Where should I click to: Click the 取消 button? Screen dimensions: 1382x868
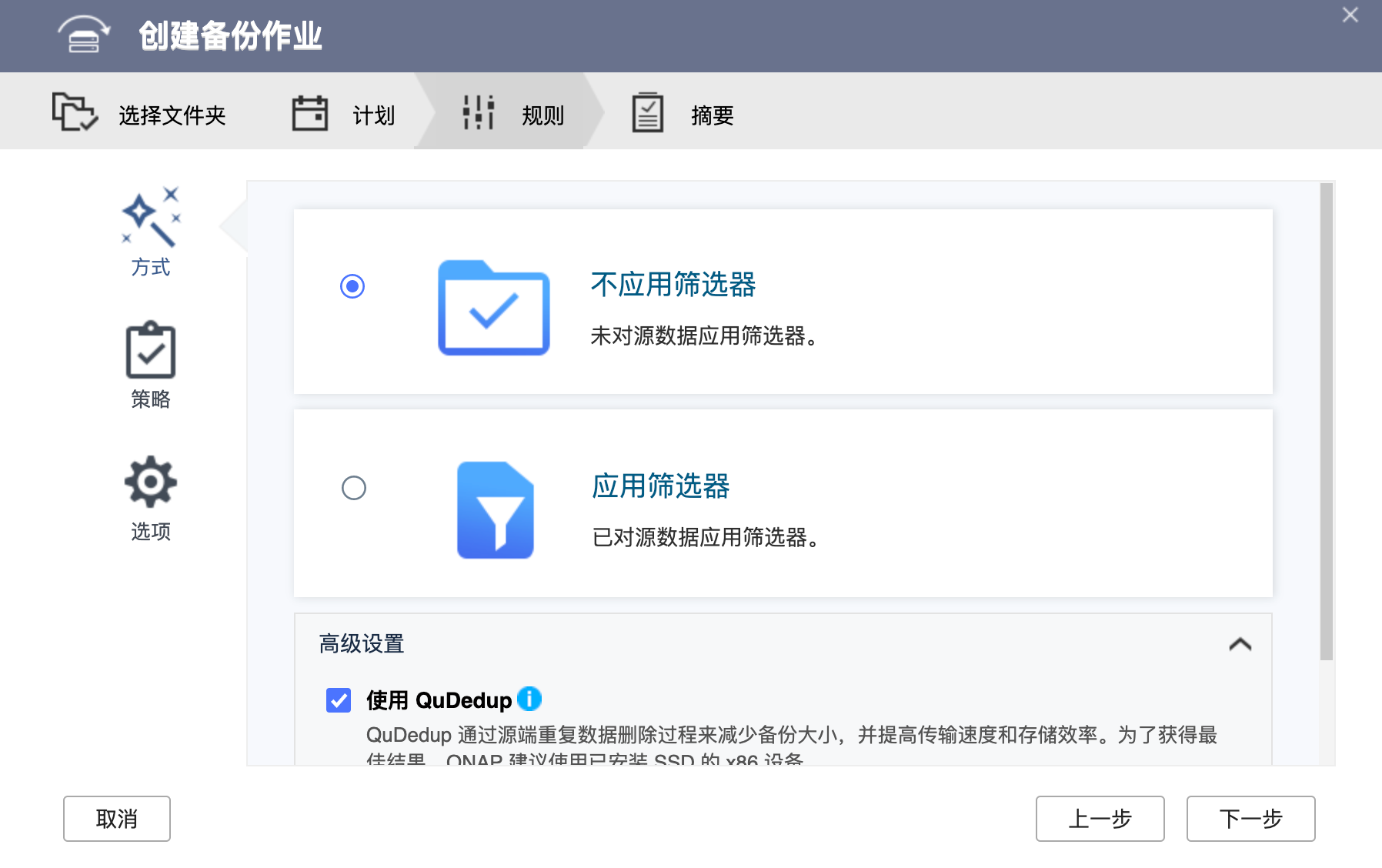[x=116, y=818]
